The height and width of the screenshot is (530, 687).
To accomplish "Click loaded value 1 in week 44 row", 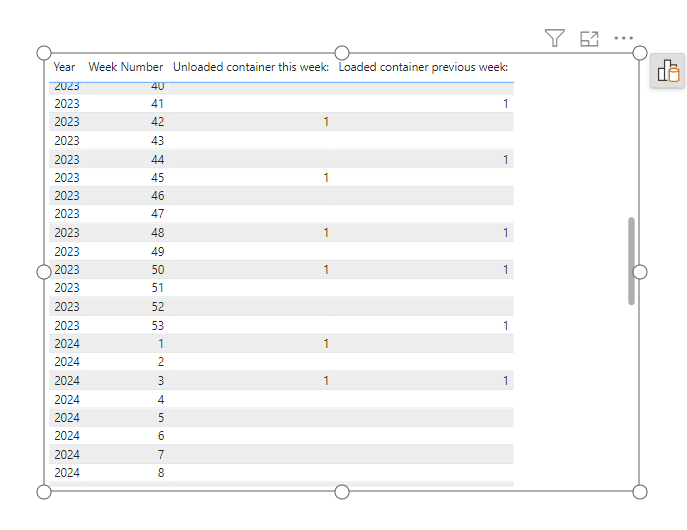I will (505, 159).
